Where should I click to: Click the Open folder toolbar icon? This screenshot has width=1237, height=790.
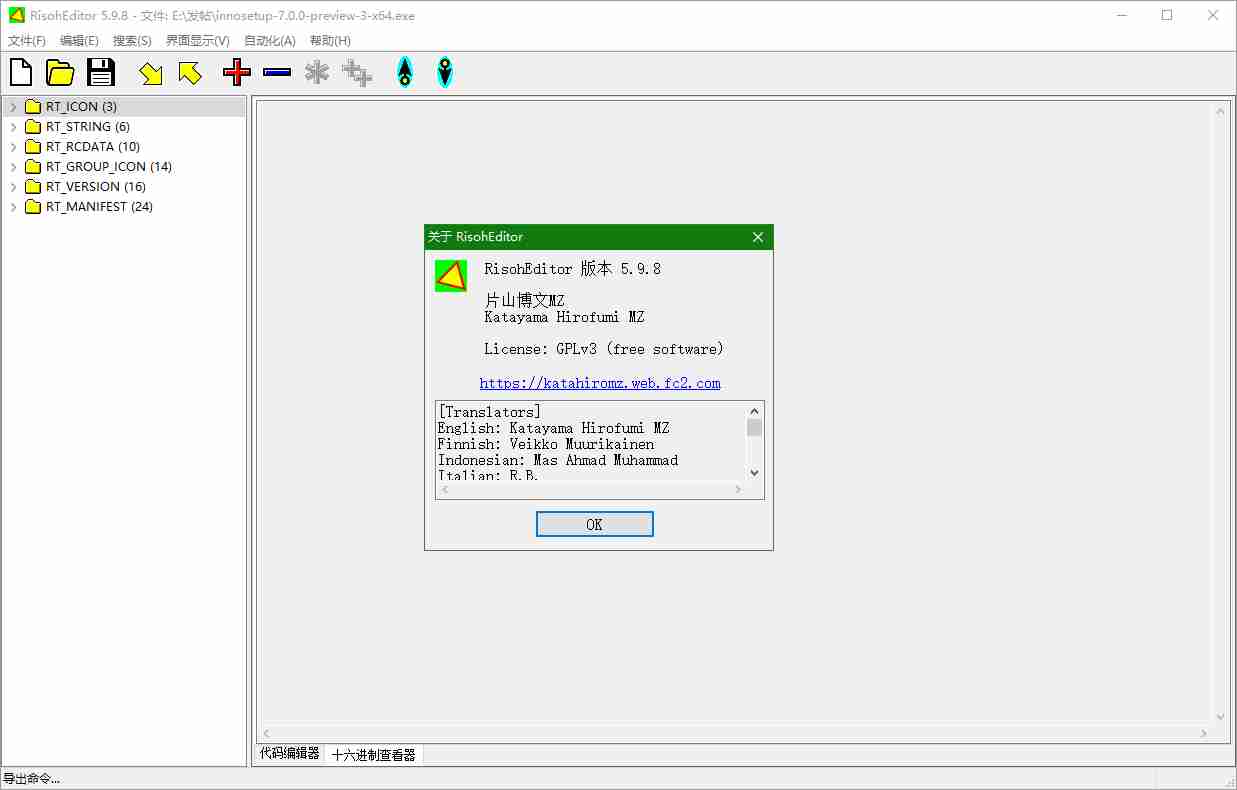[x=61, y=72]
